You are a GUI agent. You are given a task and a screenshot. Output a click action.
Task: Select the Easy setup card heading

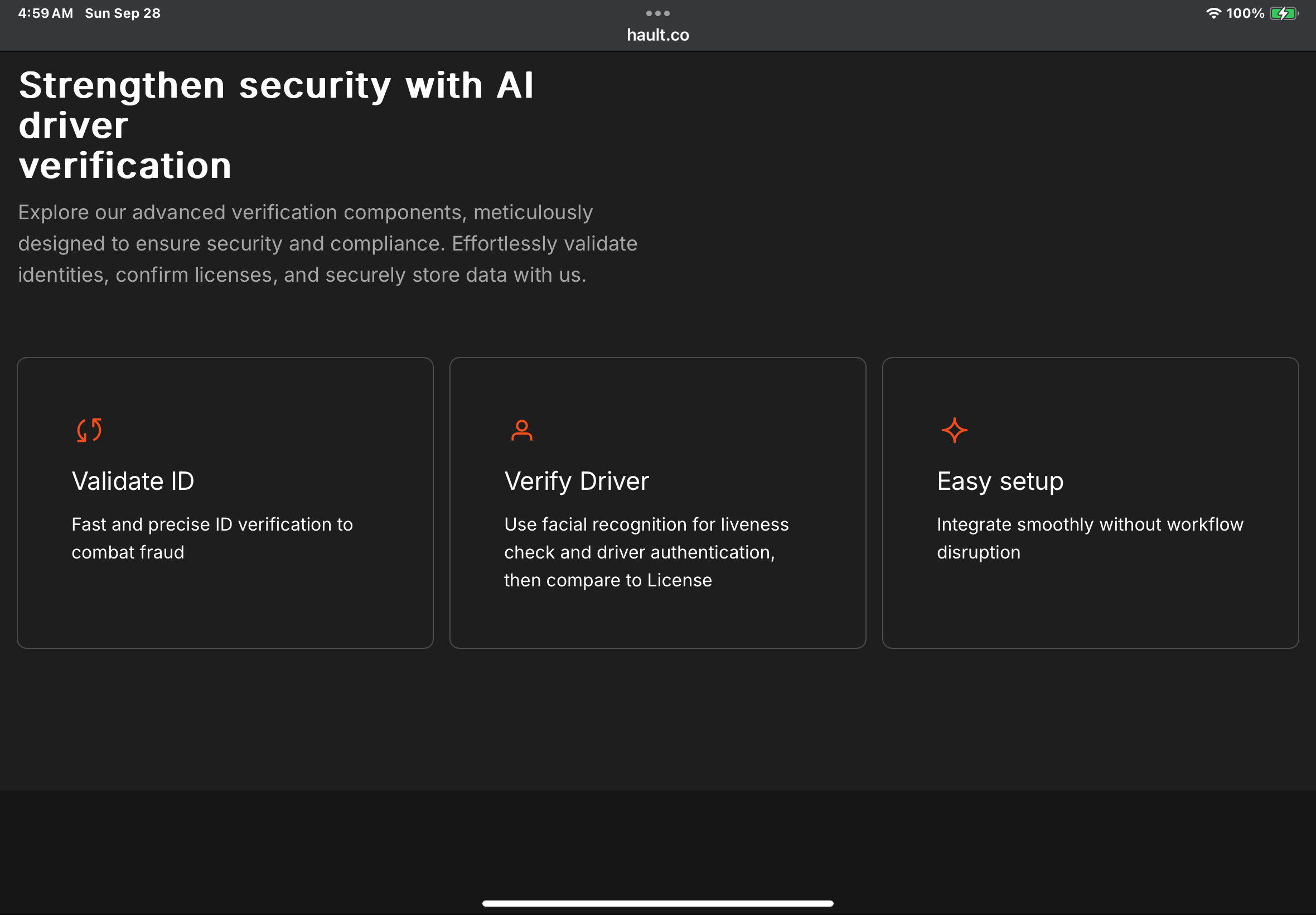(x=1000, y=481)
